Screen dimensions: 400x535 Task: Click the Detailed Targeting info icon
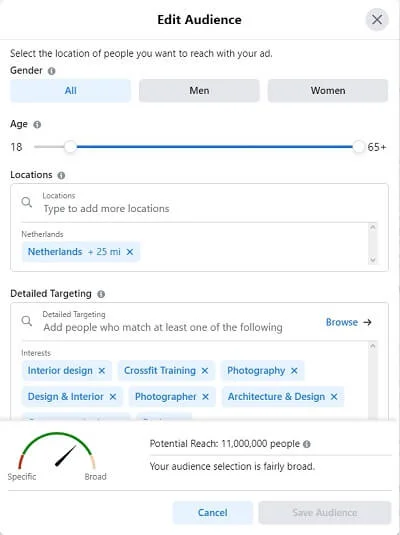point(101,294)
